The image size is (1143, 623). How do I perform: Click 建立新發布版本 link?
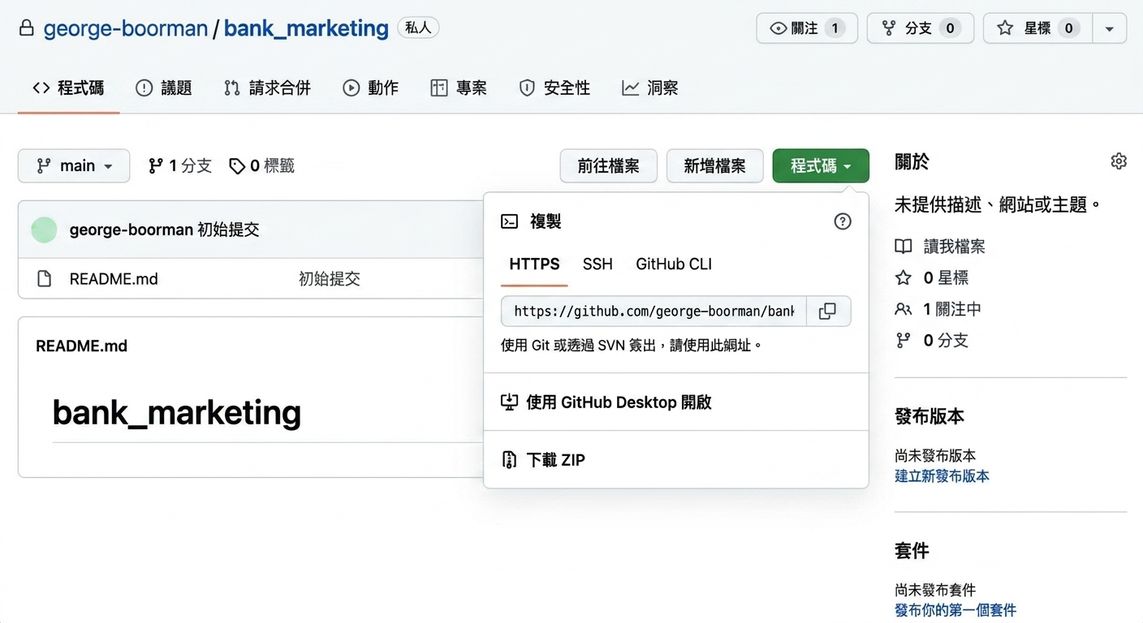click(x=942, y=476)
